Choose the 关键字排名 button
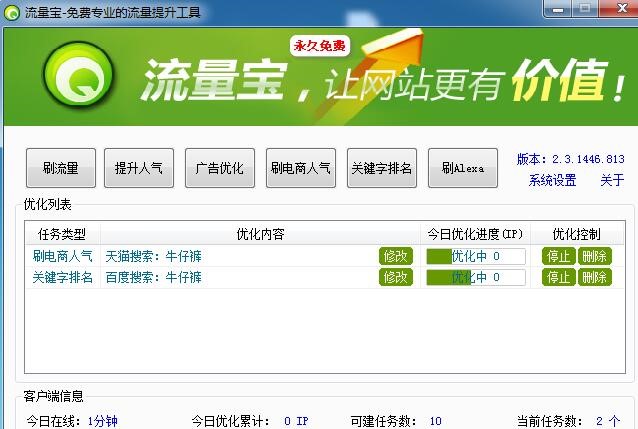 pos(382,168)
